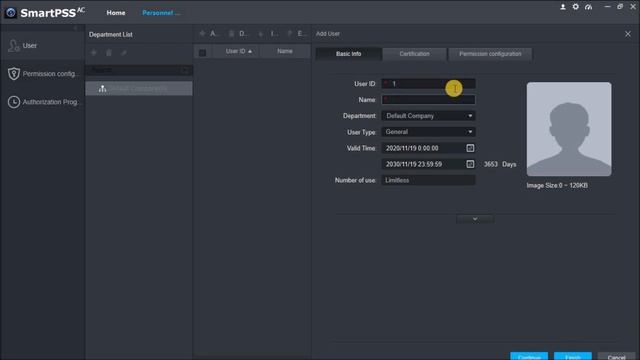
Task: Click the Import toolbar button
Action: pos(268,33)
